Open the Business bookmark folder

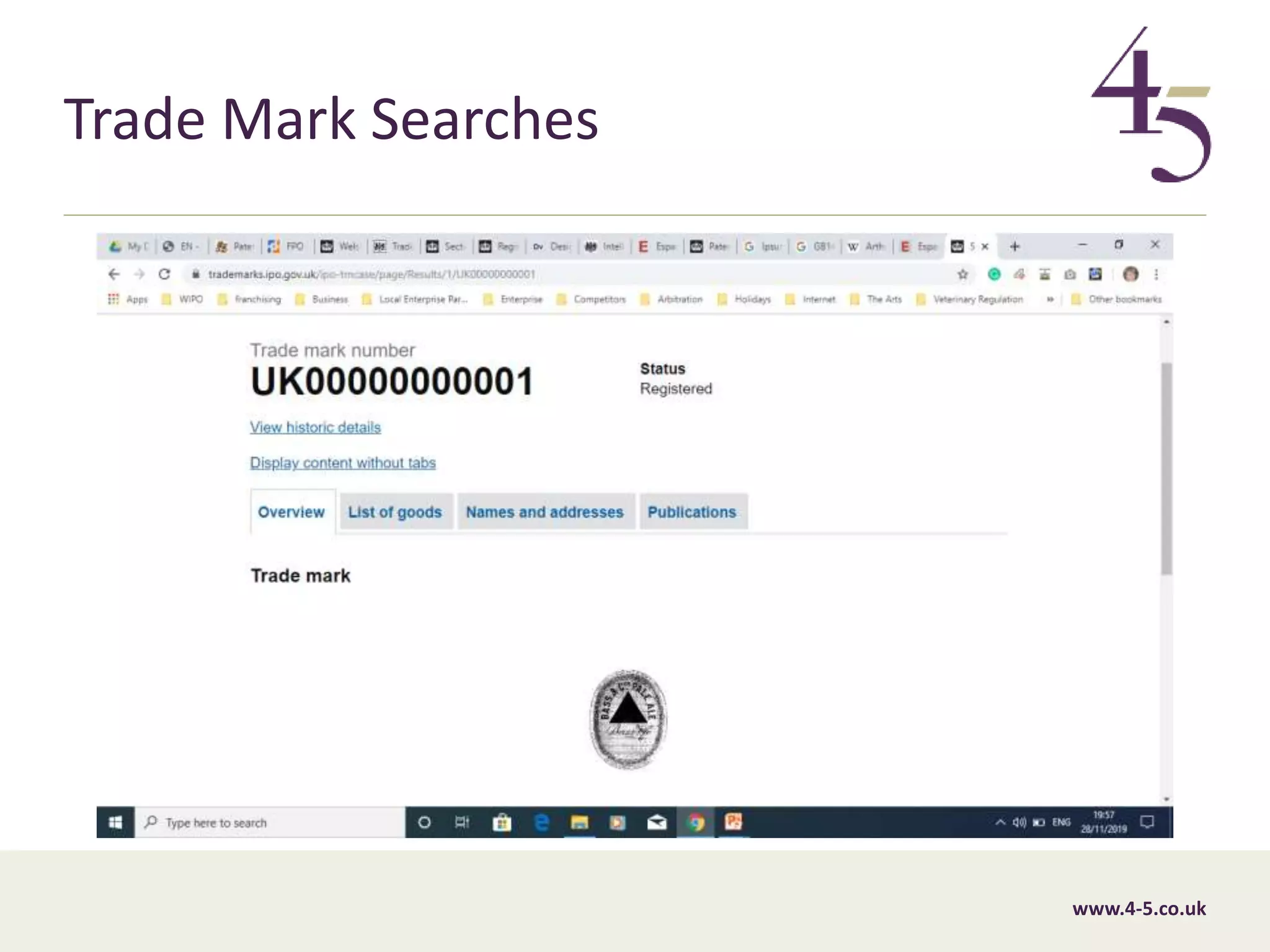321,299
